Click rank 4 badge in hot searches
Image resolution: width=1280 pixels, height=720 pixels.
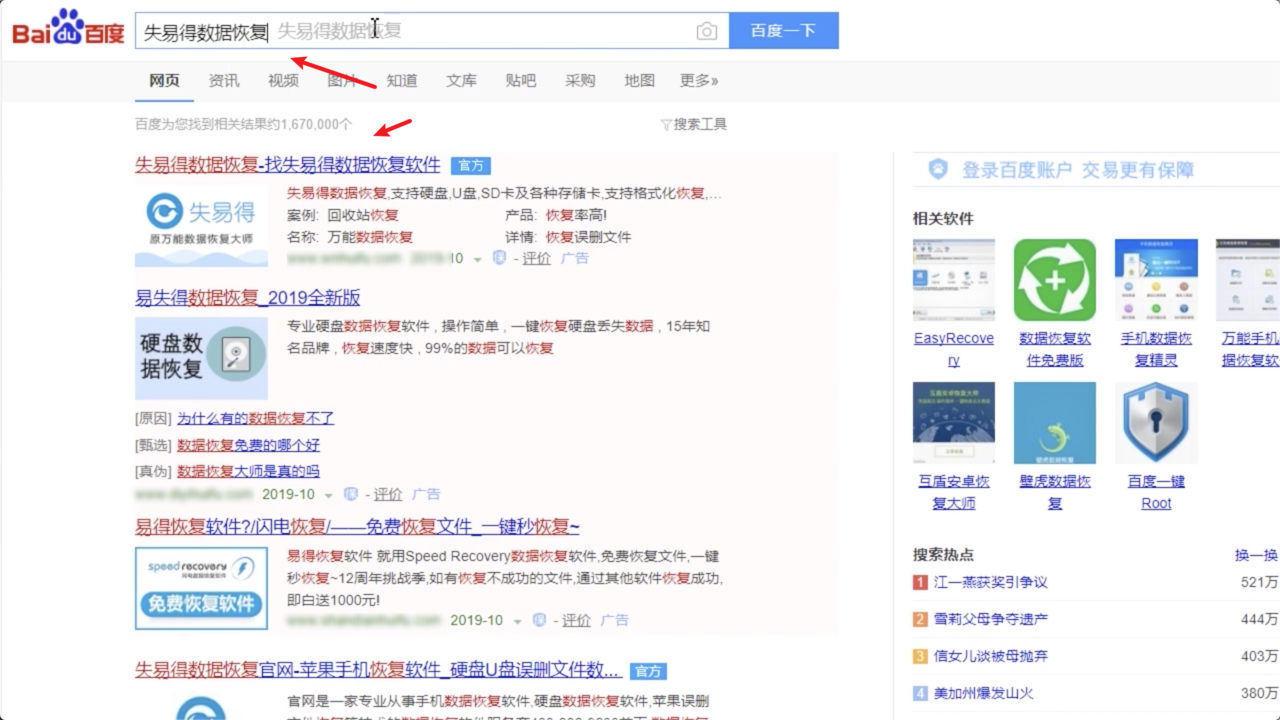point(920,693)
